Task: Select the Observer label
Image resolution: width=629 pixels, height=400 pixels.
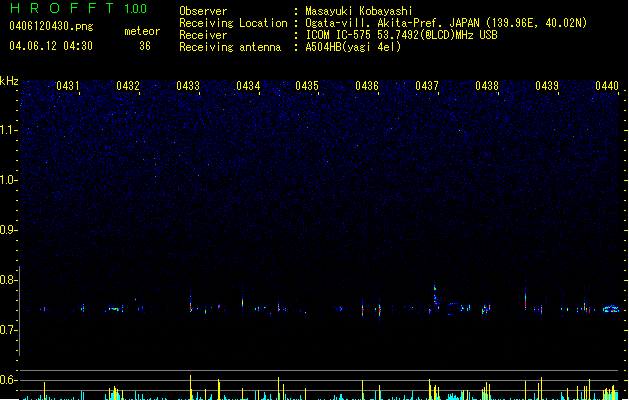Action: coord(203,11)
